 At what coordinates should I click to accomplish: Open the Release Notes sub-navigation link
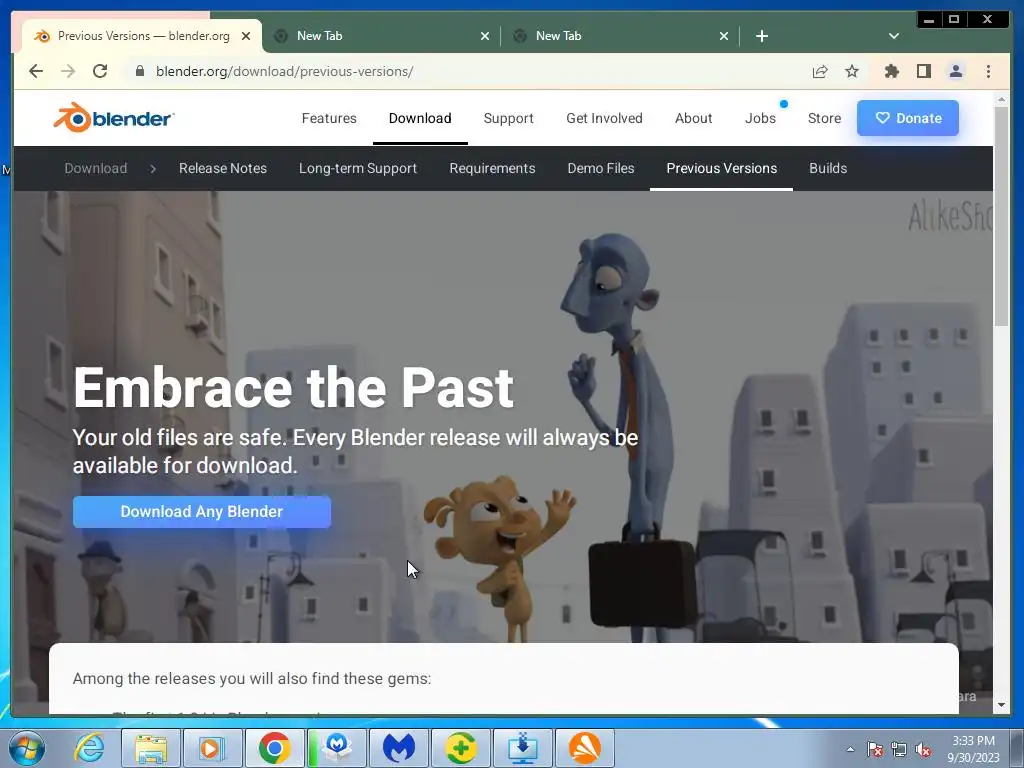pos(223,168)
